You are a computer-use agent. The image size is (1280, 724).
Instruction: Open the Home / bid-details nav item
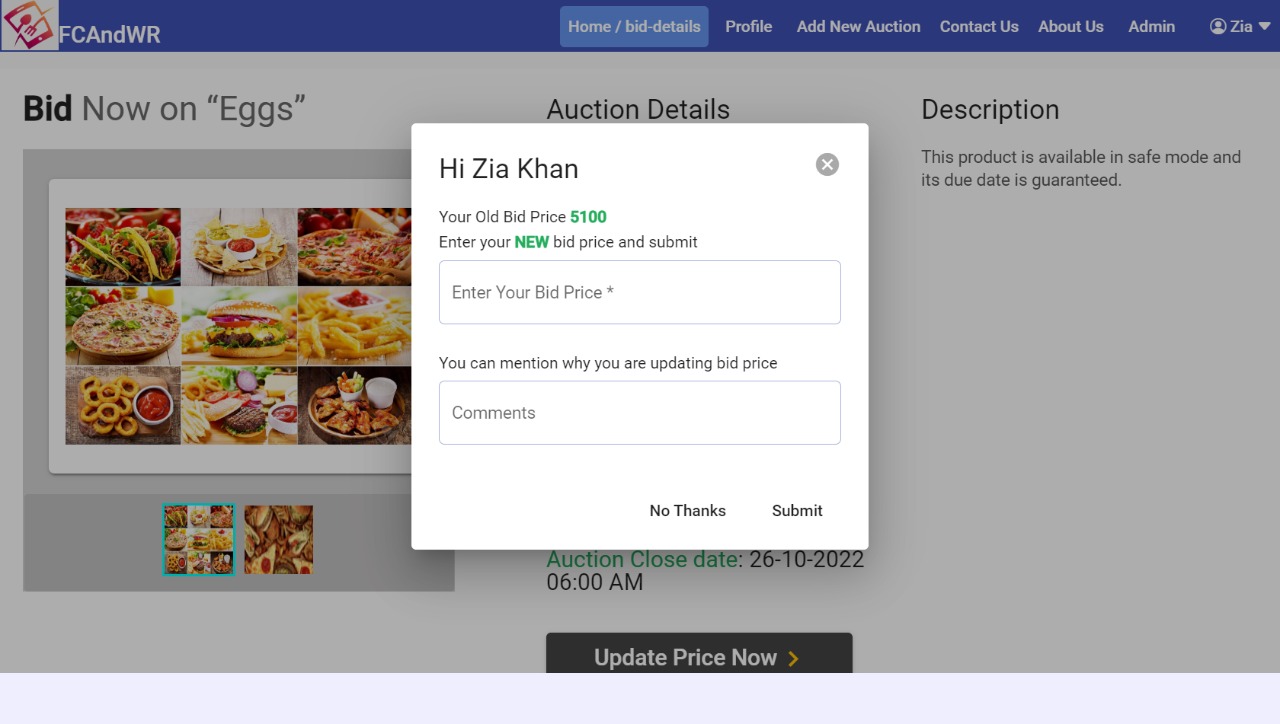(634, 27)
